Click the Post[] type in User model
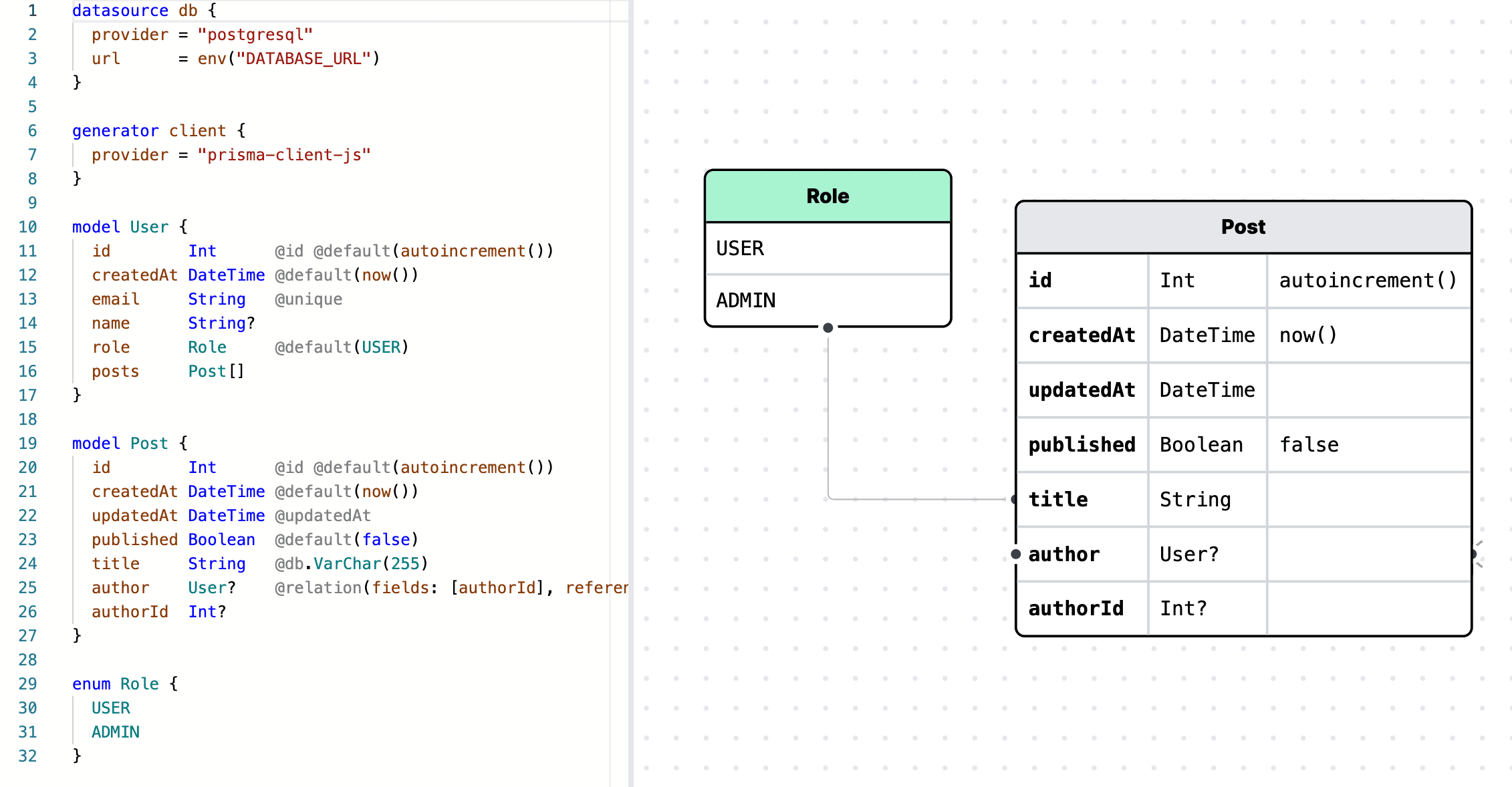Screen dimensions: 1512x787 [x=216, y=371]
